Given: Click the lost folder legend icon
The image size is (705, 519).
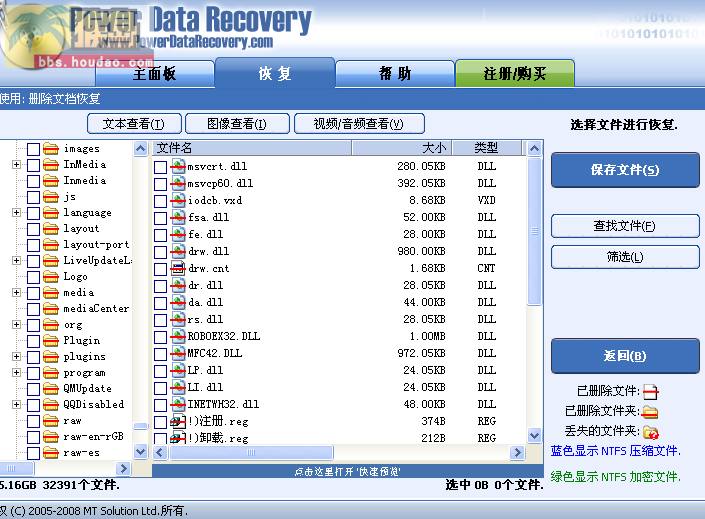Looking at the screenshot, I should (651, 432).
